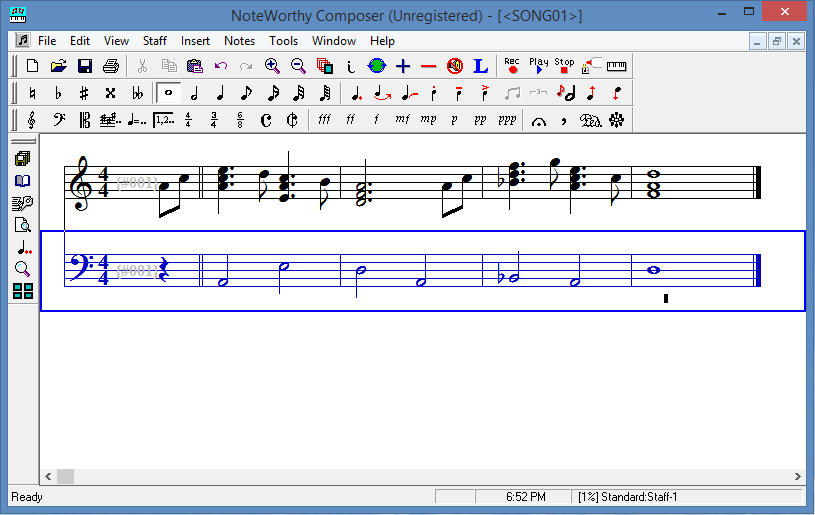Open the Notes menu
The width and height of the screenshot is (815, 515).
pyautogui.click(x=239, y=41)
